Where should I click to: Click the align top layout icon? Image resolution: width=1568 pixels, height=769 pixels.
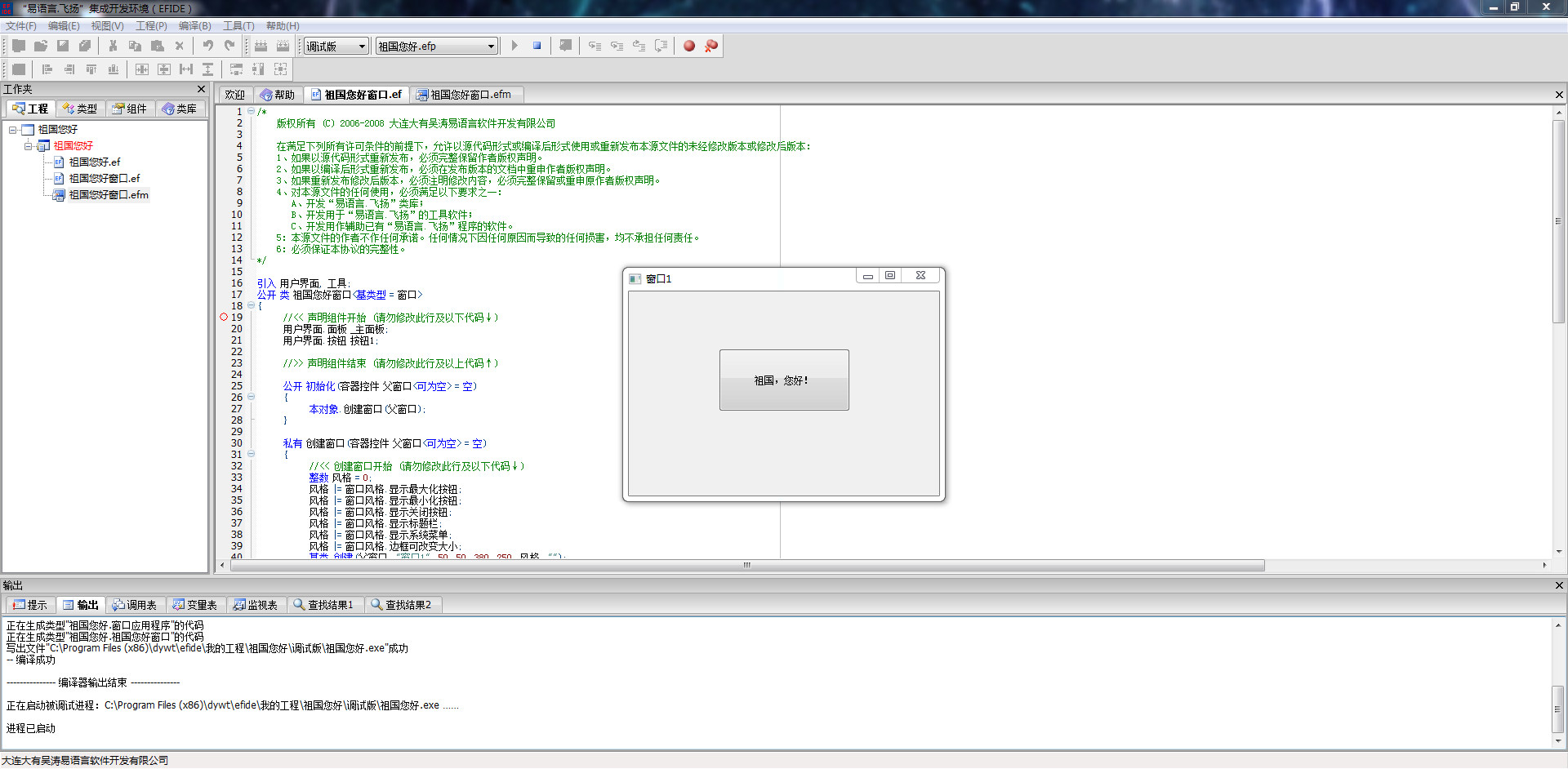91,69
